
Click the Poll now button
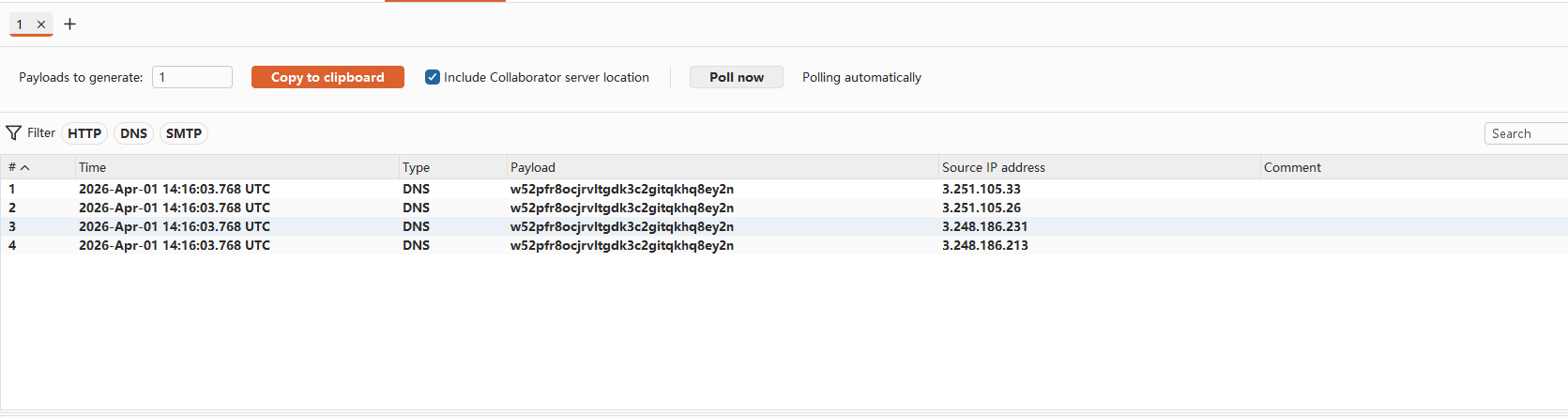coord(736,77)
